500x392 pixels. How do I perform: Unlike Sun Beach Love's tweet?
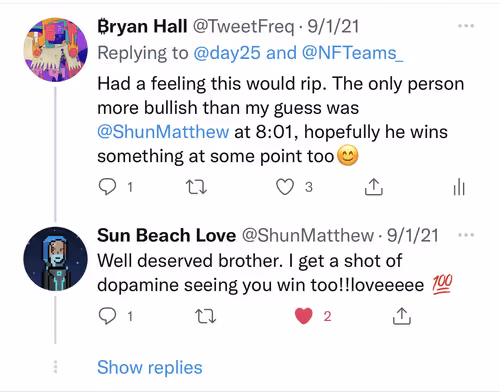(304, 316)
